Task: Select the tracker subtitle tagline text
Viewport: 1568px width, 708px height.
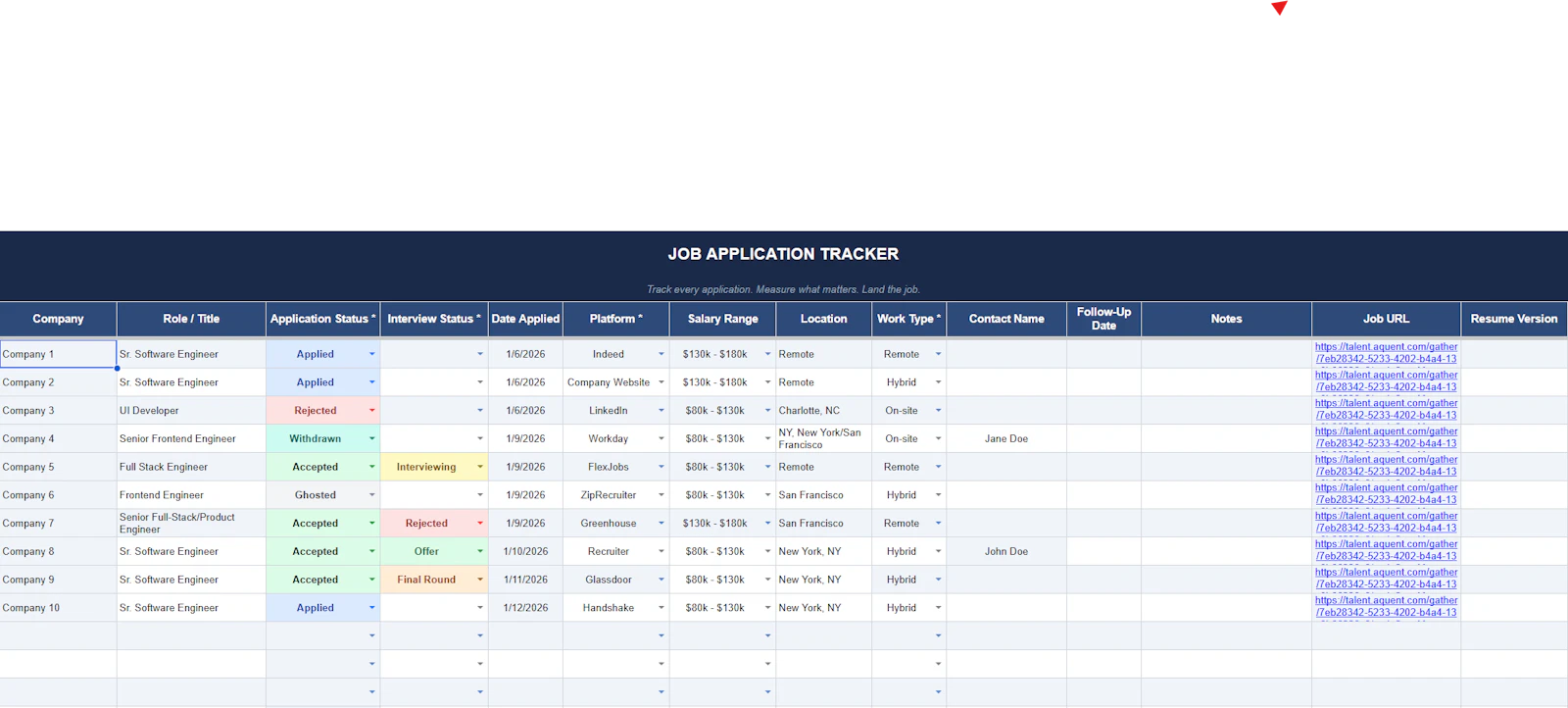Action: 783,289
